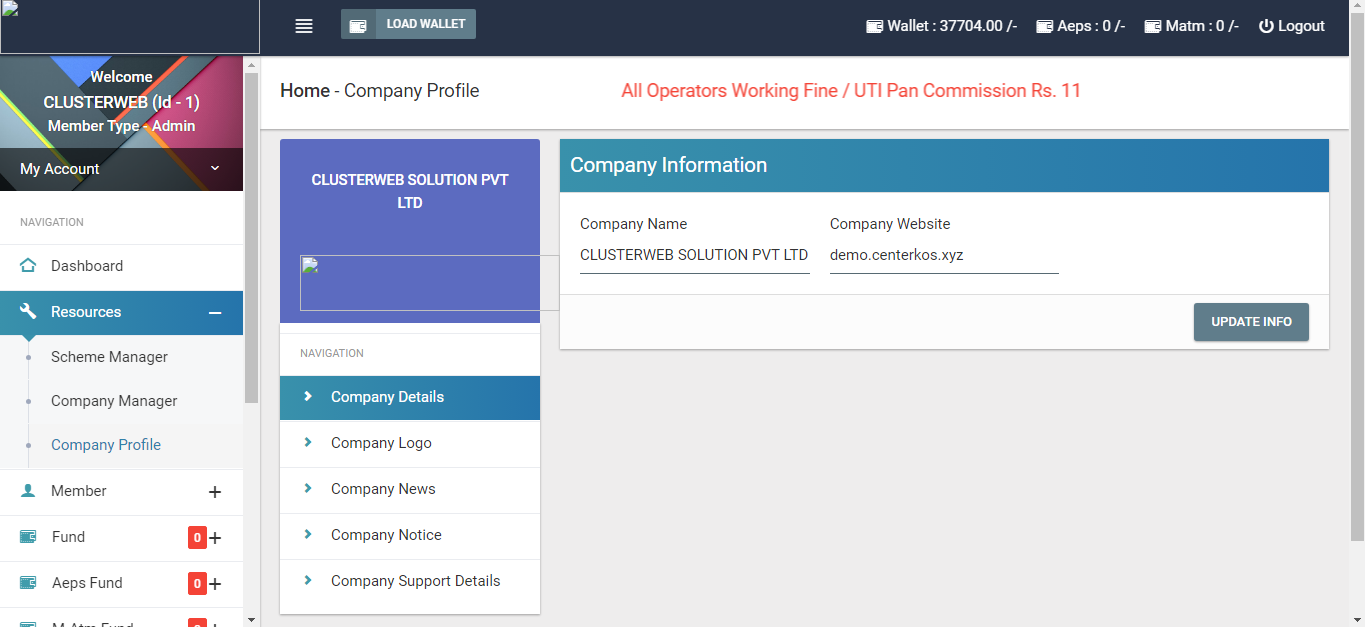Image resolution: width=1365 pixels, height=627 pixels.
Task: Click the Resources wrench icon
Action: click(28, 312)
